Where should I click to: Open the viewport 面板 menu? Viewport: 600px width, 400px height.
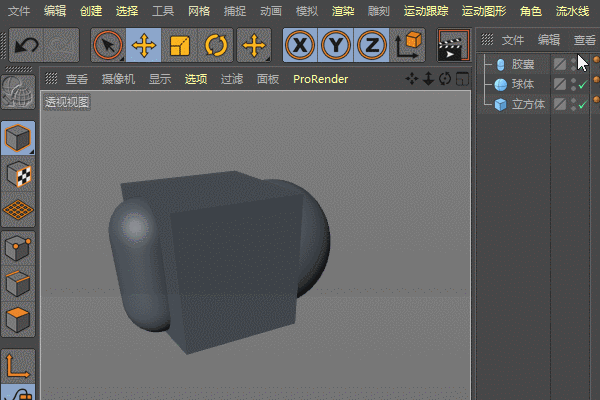(x=267, y=79)
